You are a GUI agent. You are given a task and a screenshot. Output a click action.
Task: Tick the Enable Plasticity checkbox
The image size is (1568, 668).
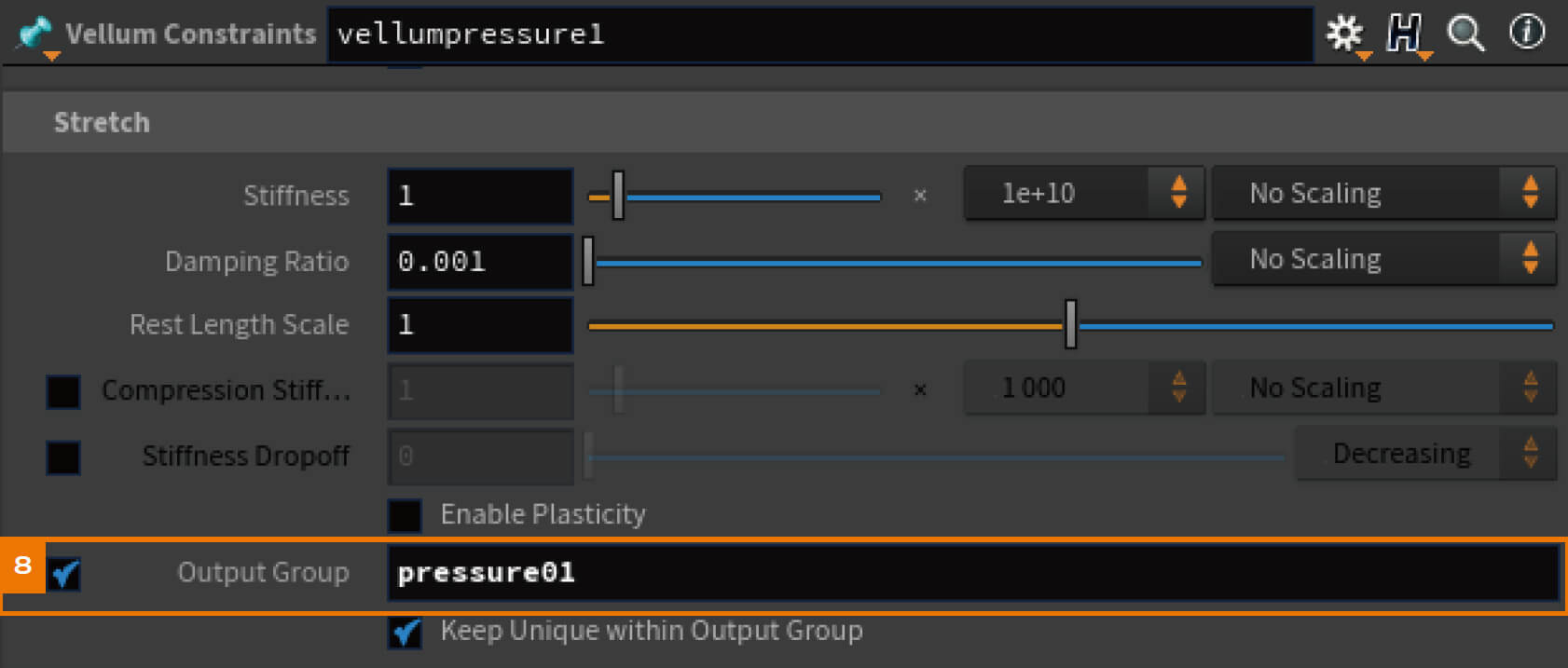405,515
